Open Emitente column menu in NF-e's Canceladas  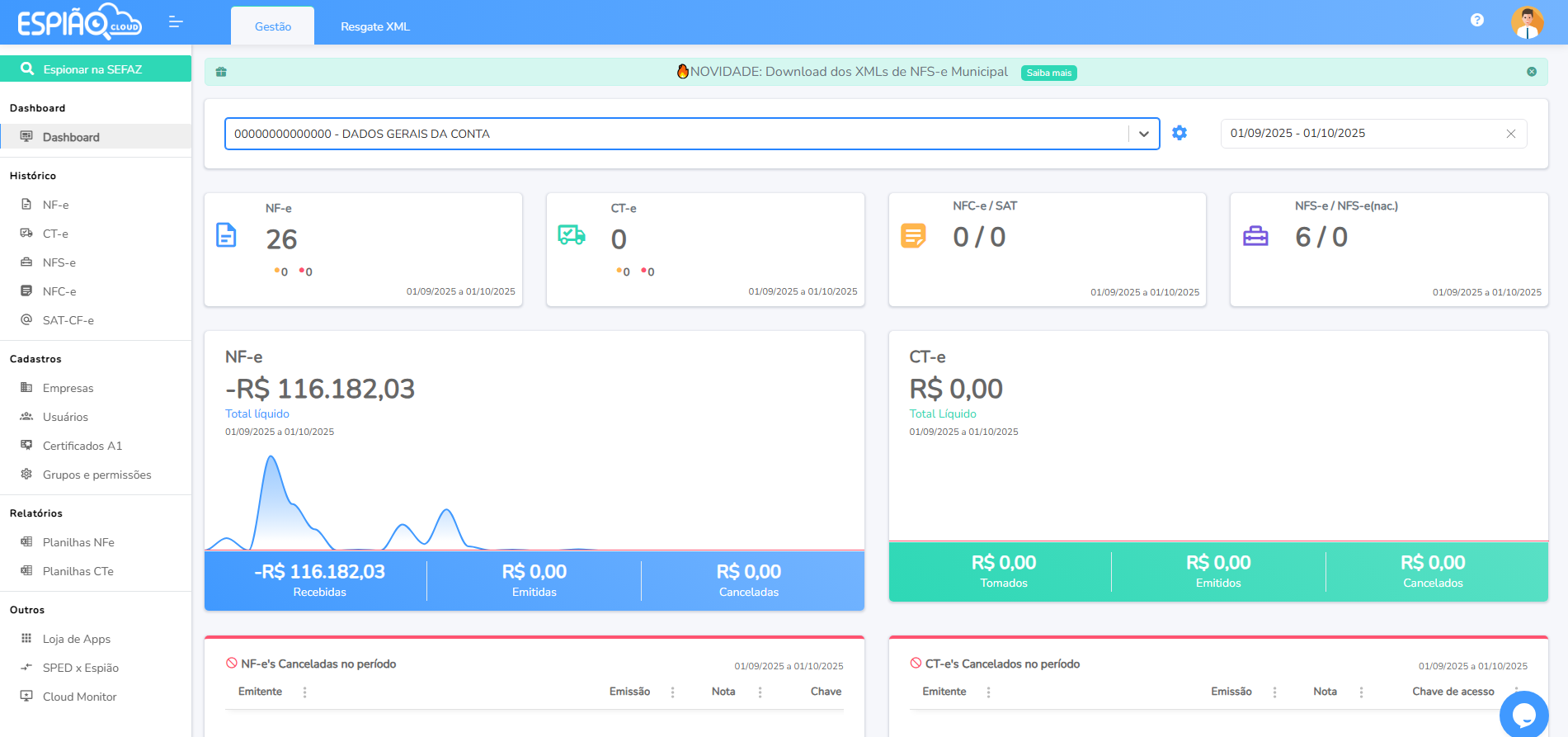[x=305, y=692]
